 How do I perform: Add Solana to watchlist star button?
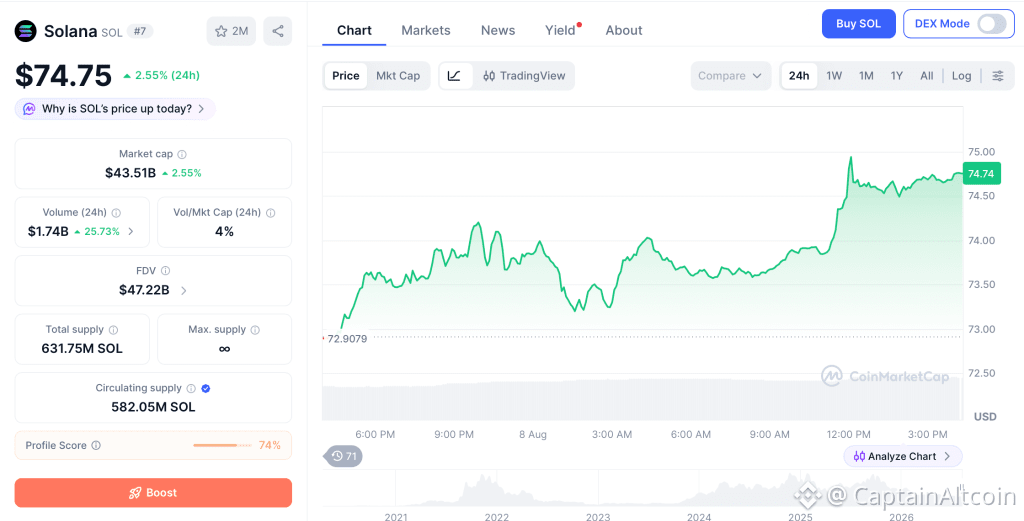[231, 31]
